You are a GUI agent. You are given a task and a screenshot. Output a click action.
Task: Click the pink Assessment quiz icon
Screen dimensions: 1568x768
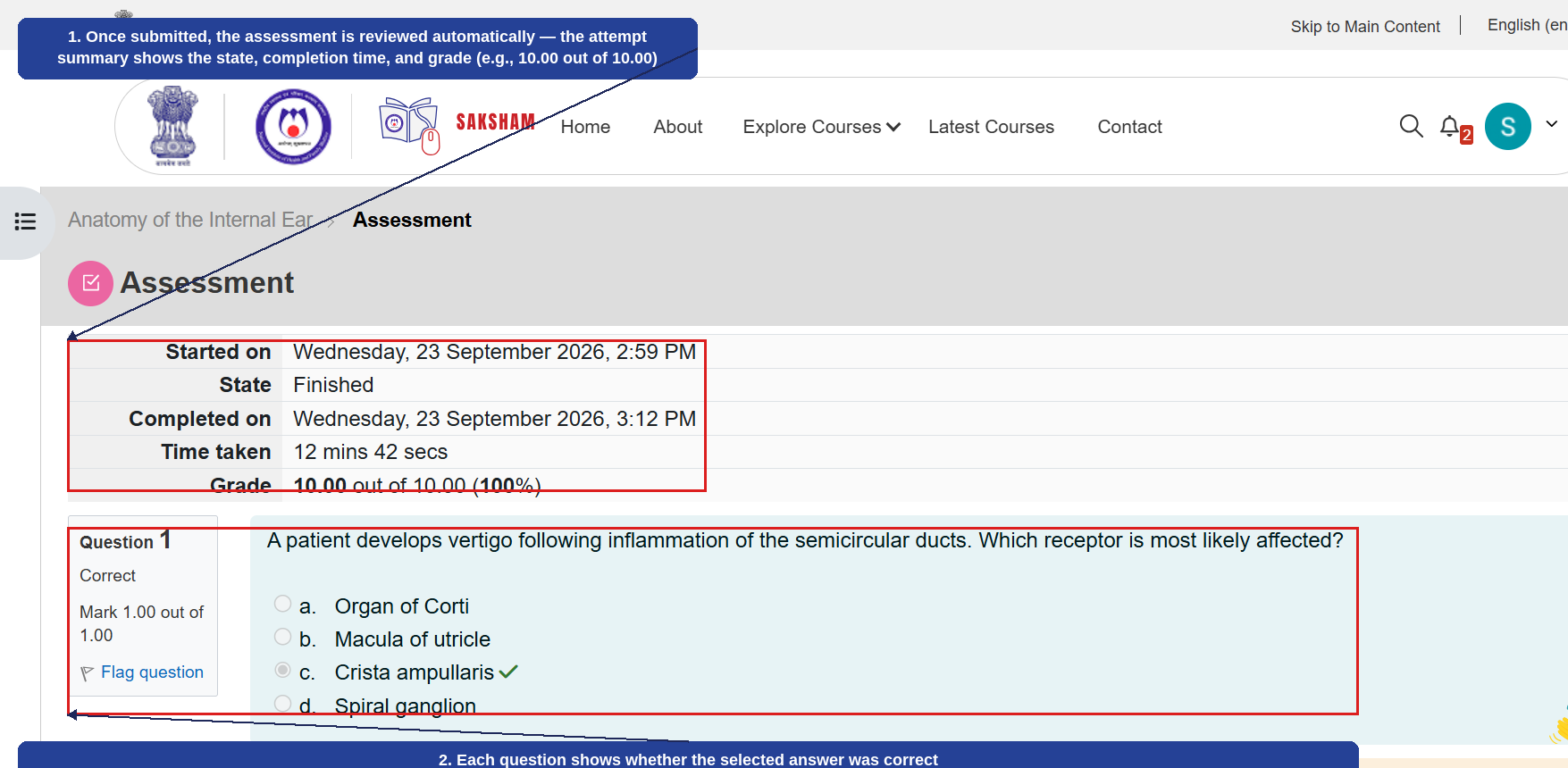coord(90,283)
